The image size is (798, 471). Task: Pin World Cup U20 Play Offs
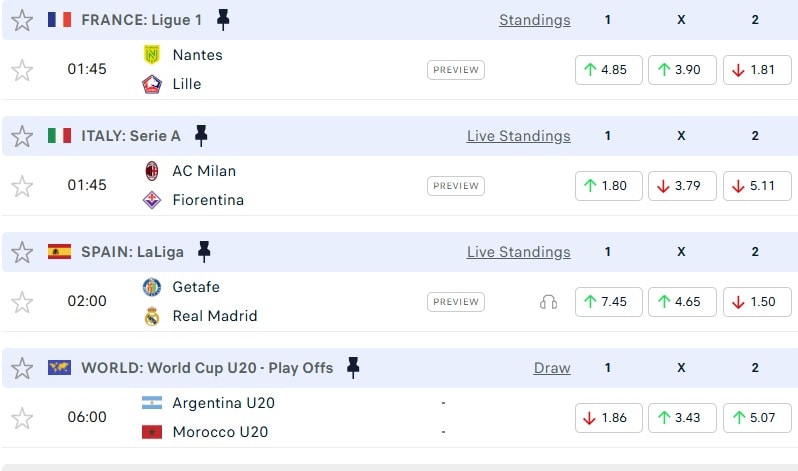click(x=352, y=367)
